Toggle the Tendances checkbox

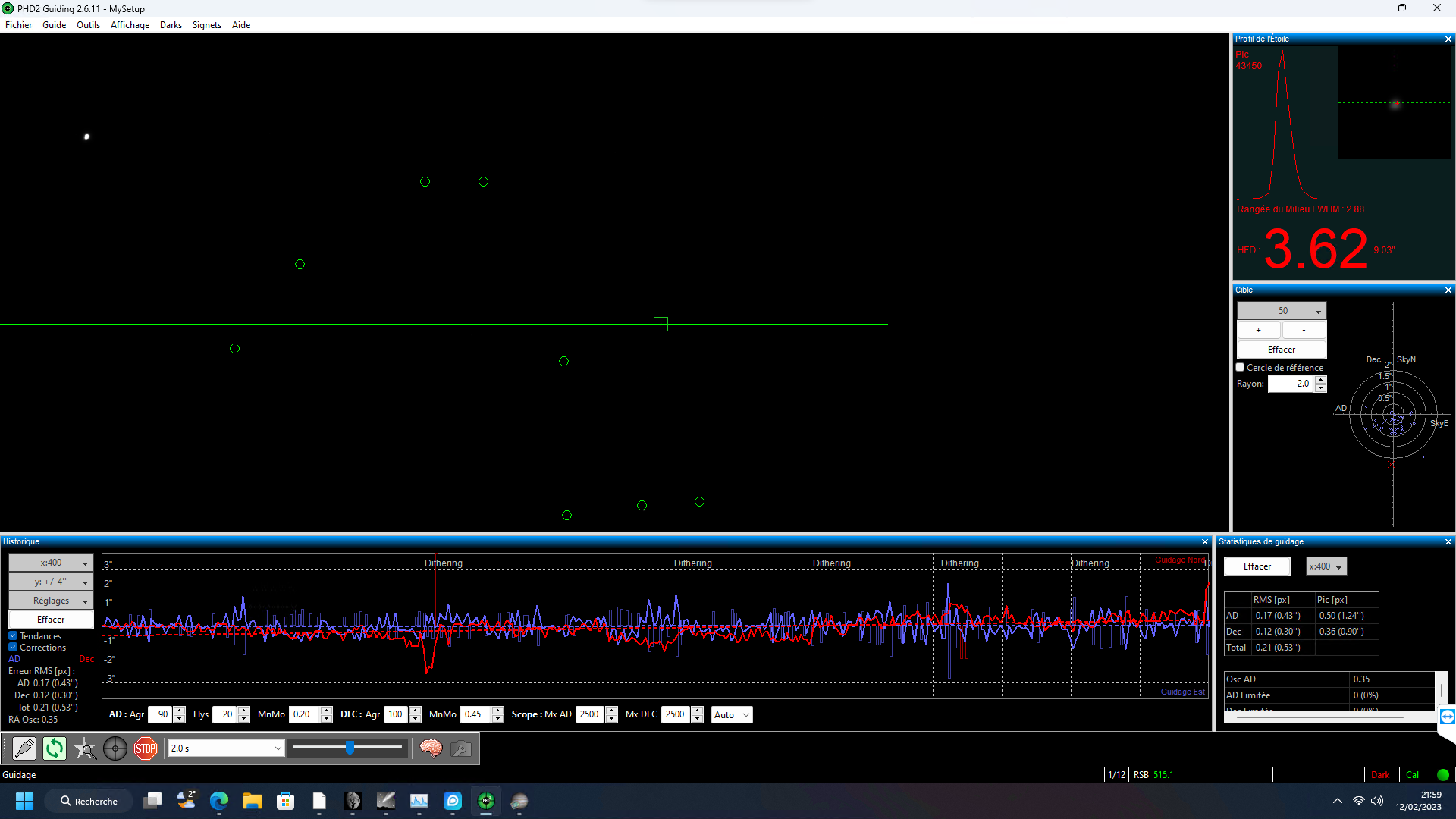point(13,636)
